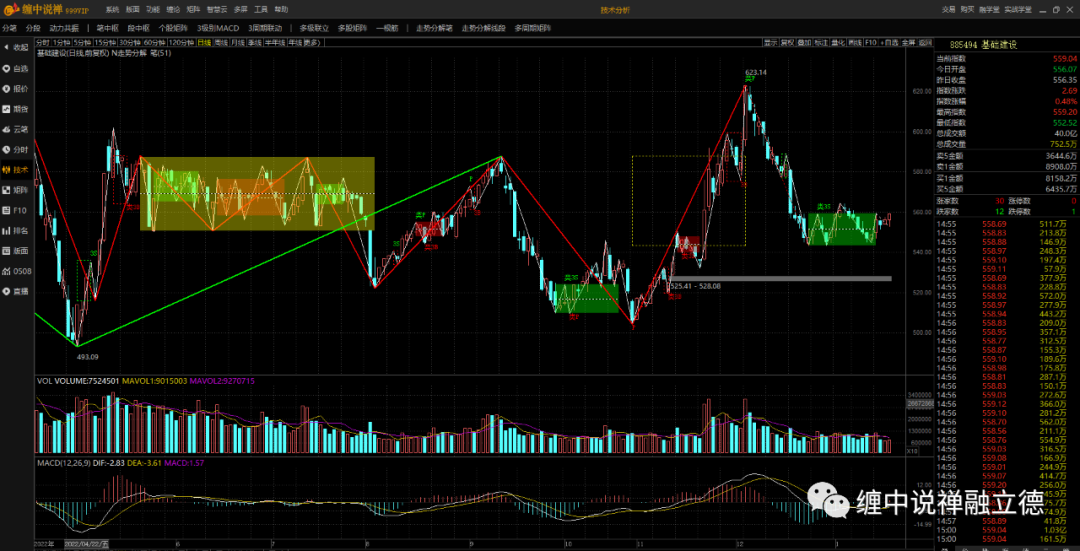Image resolution: width=1080 pixels, height=551 pixels.
Task: Open the 自选 watchlist sidebar icon
Action: click(16, 68)
